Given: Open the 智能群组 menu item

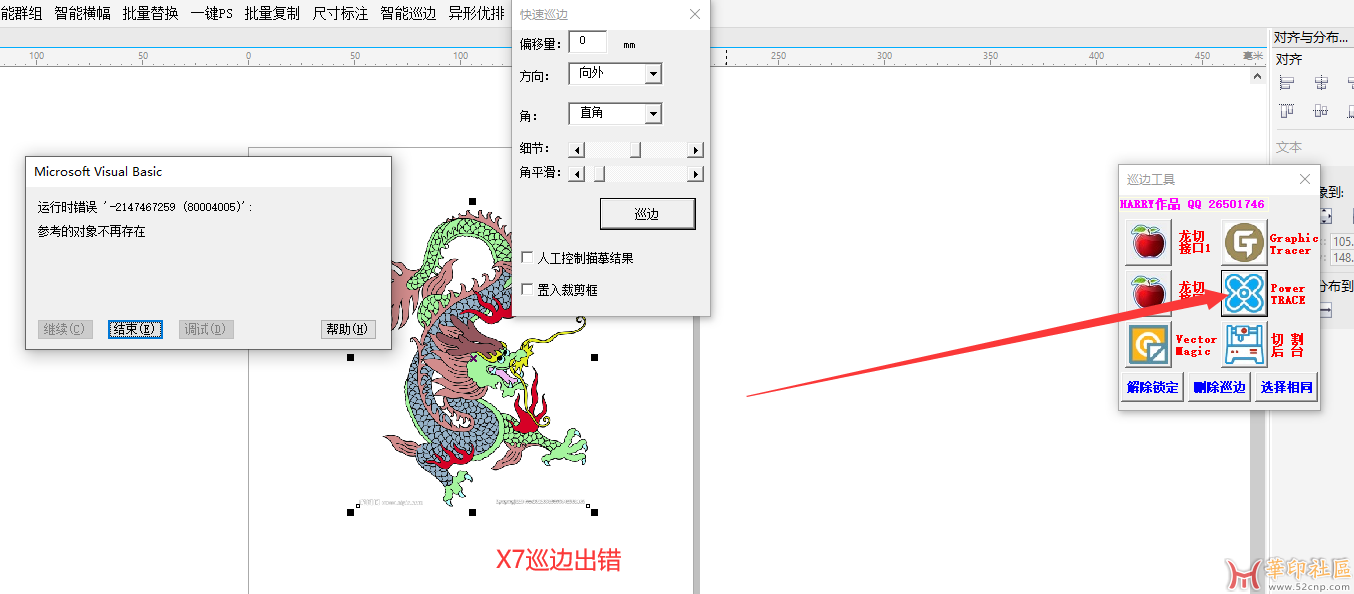Looking at the screenshot, I should (21, 13).
